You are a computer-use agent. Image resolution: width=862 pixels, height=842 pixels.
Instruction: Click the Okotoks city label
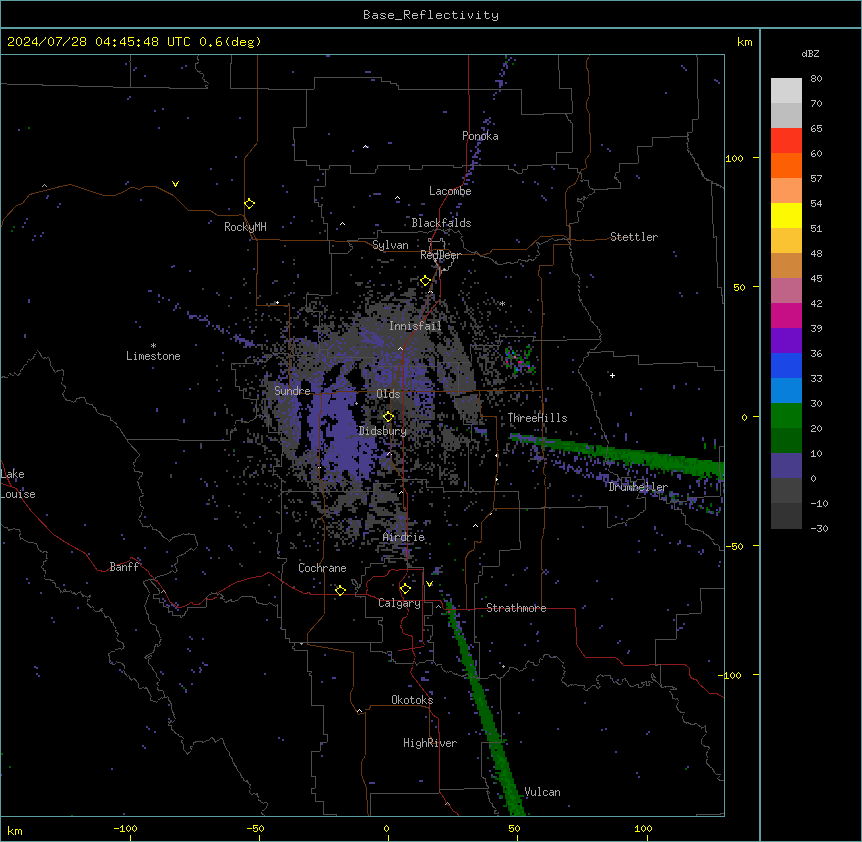tap(412, 700)
